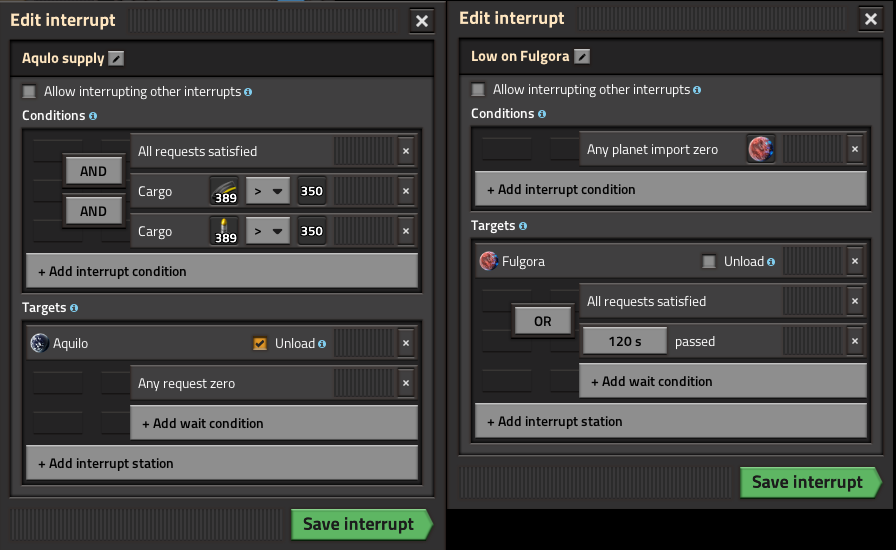This screenshot has width=896, height=550.
Task: Uncheck Unload for the Aquilo target
Action: [260, 344]
